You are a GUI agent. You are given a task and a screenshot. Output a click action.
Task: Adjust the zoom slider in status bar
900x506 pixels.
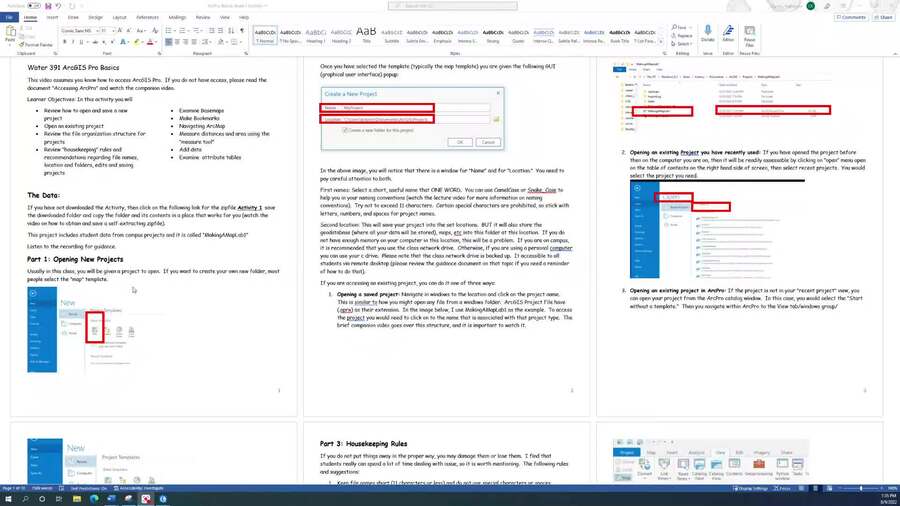[860, 488]
